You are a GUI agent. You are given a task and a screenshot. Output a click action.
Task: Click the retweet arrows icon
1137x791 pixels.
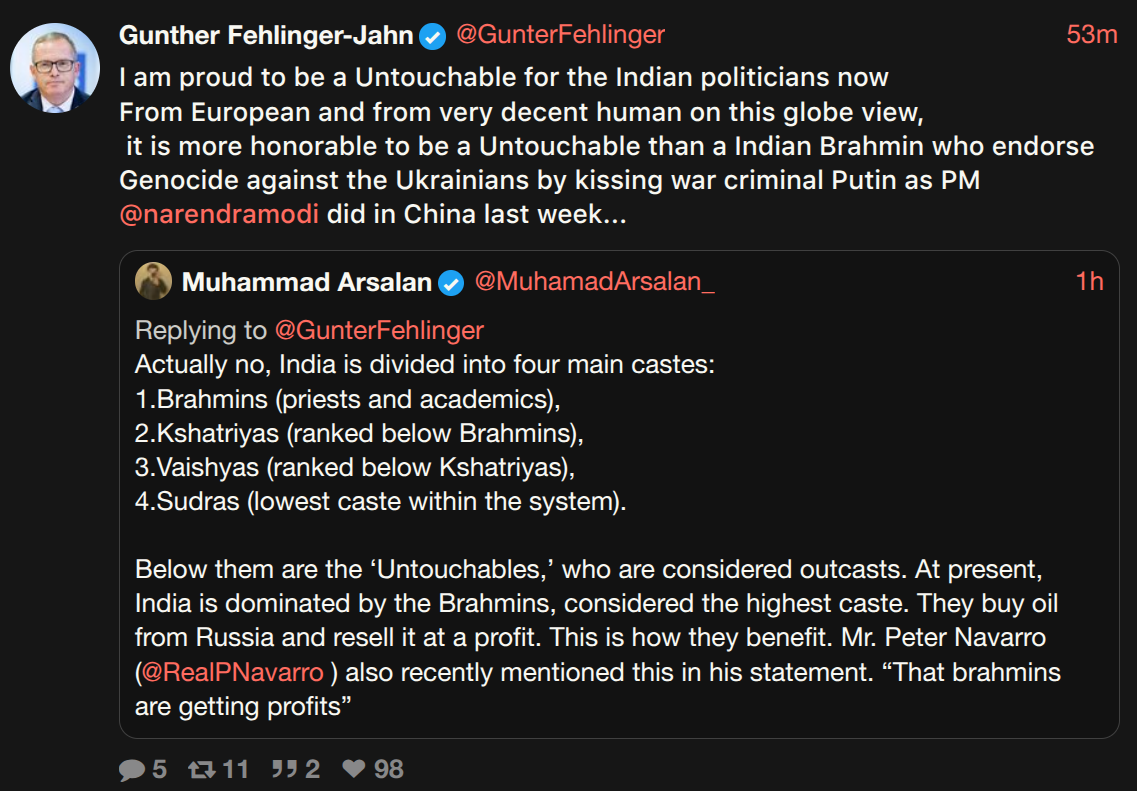click(202, 769)
